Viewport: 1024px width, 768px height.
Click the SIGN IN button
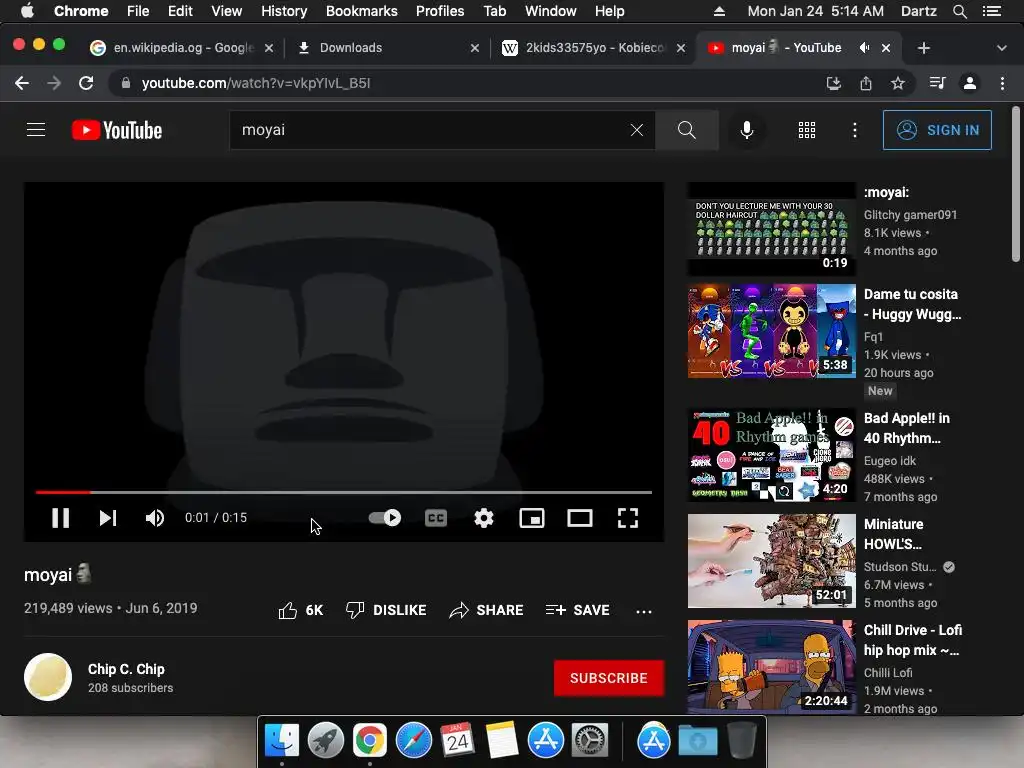tap(937, 130)
